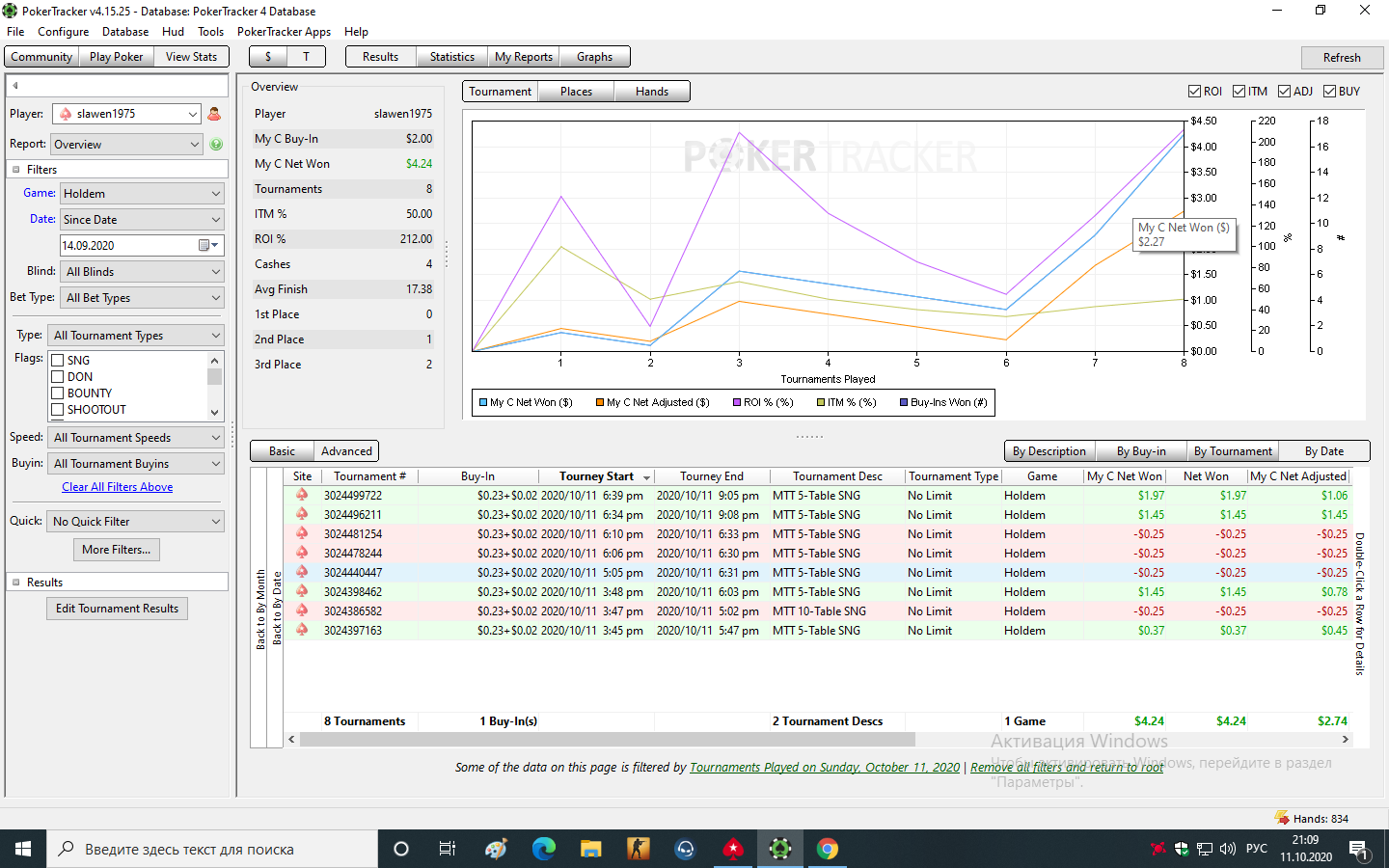The image size is (1389, 868).
Task: Click the Windows Start button
Action: click(23, 849)
